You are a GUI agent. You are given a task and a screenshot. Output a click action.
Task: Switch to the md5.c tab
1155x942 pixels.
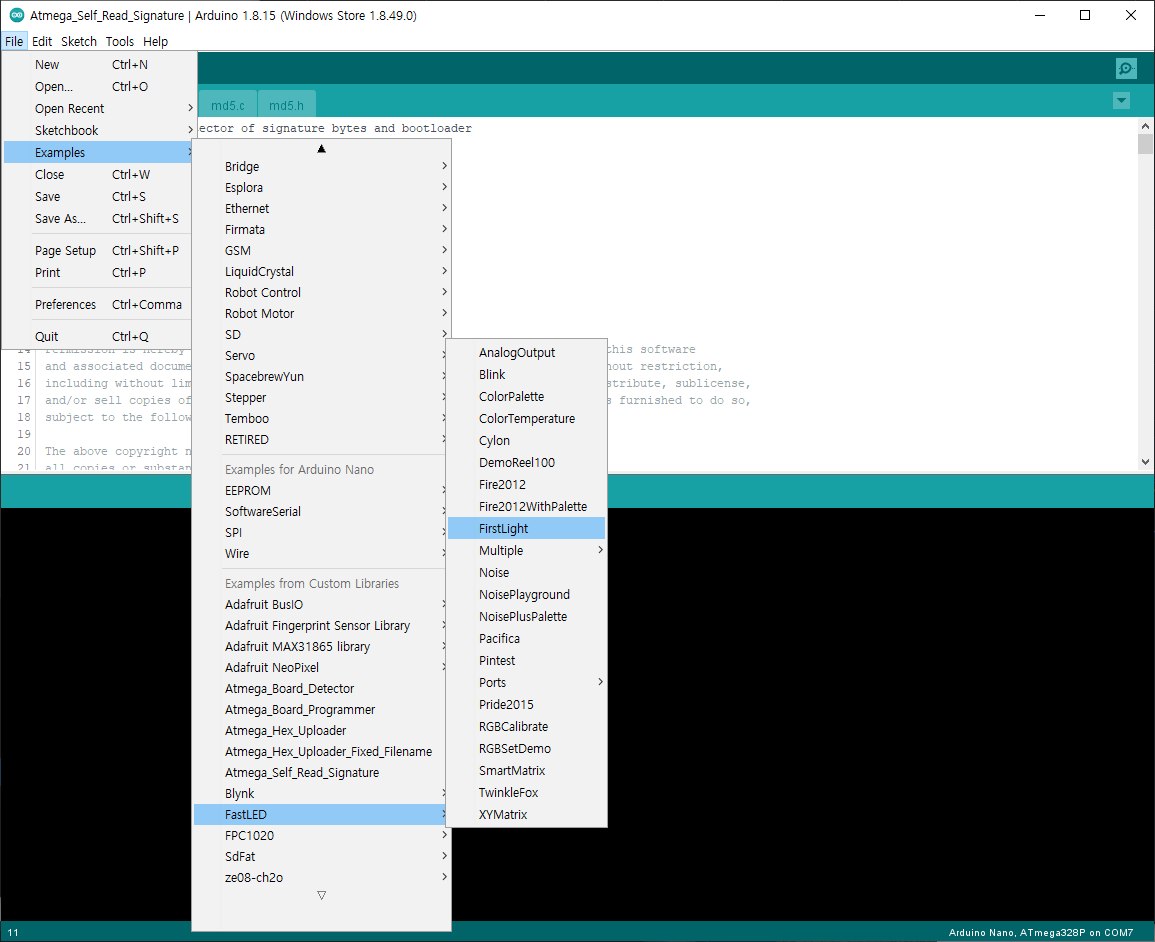pyautogui.click(x=228, y=105)
